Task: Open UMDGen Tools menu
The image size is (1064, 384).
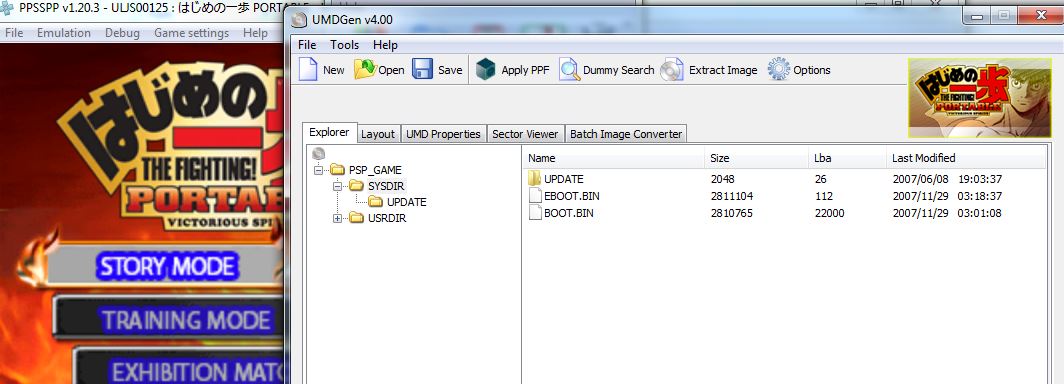Action: tap(345, 45)
